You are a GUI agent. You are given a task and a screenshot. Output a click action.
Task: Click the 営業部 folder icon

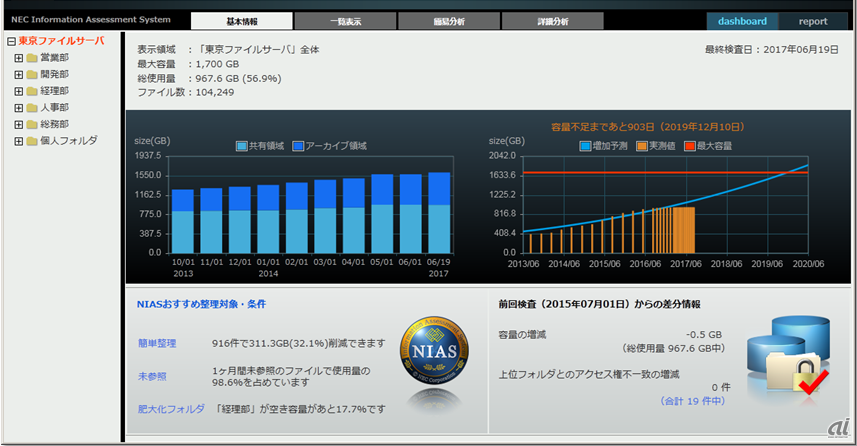coord(32,58)
